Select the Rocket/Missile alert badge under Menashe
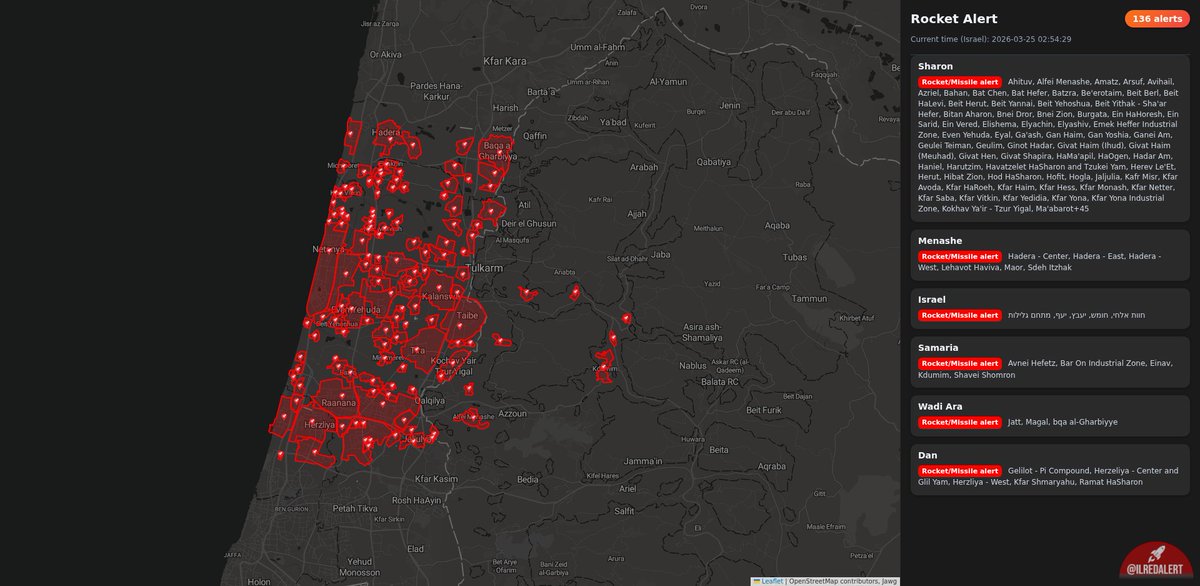This screenshot has height=586, width=1200. pos(960,257)
